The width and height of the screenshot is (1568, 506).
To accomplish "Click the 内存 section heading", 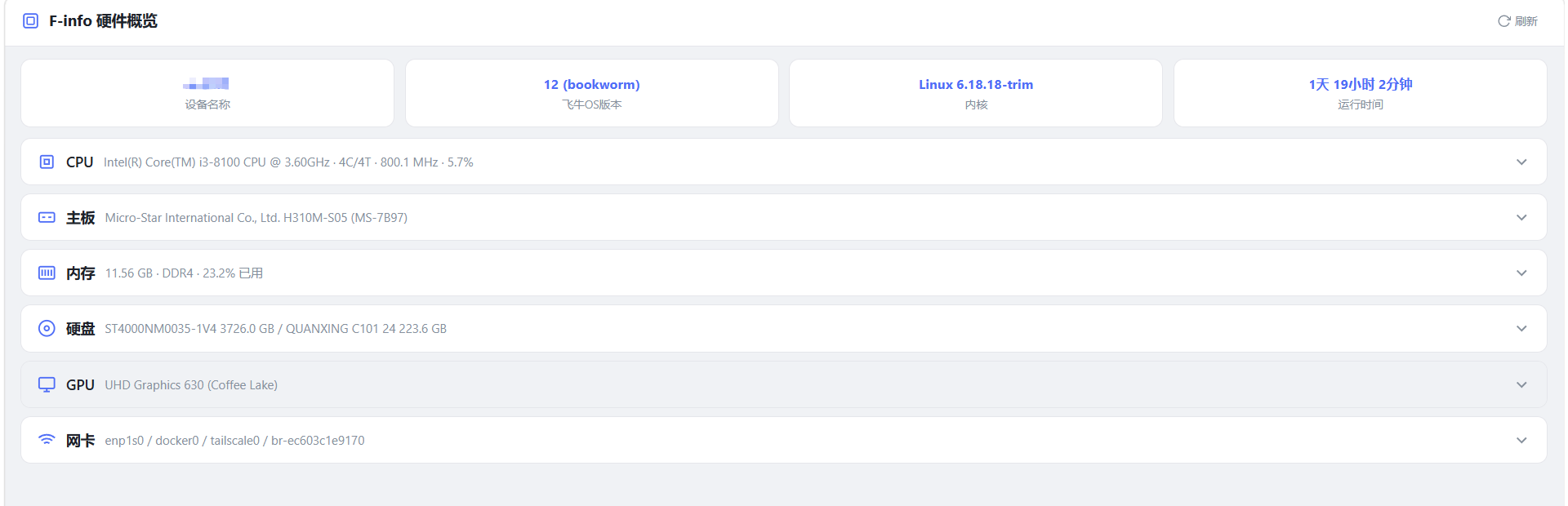I will pyautogui.click(x=80, y=273).
